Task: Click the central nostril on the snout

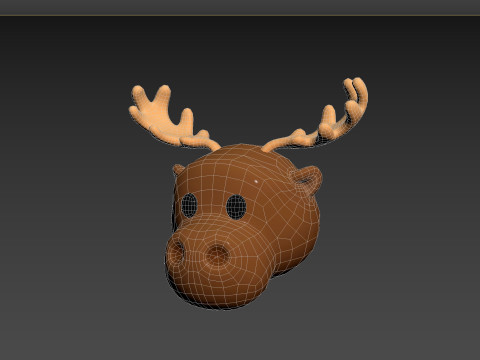Action: click(x=217, y=255)
